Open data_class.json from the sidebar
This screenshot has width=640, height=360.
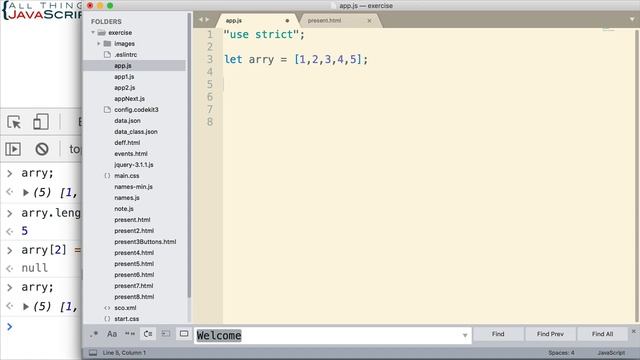tap(136, 131)
